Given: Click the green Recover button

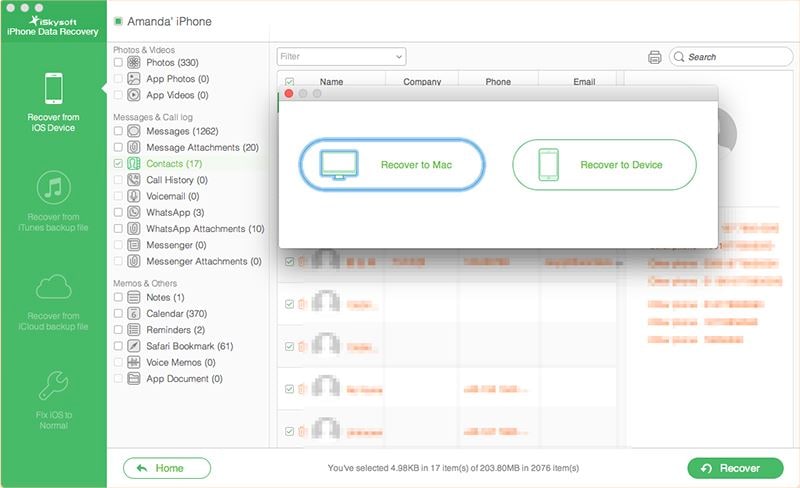Looking at the screenshot, I should pos(735,468).
